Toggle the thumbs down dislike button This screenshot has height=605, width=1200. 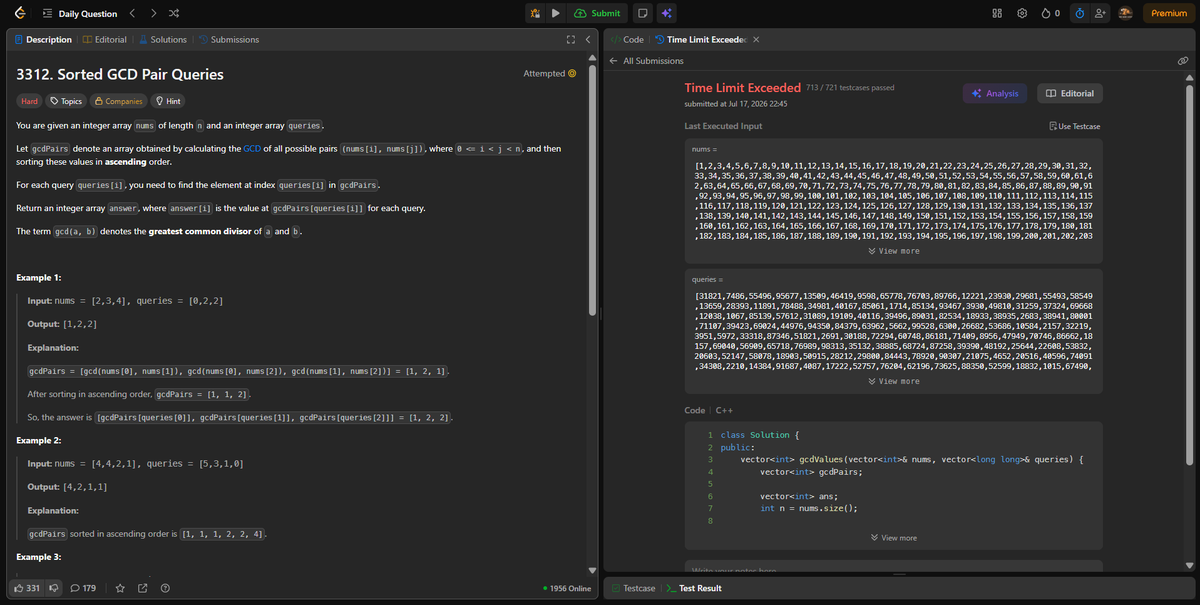click(x=55, y=588)
